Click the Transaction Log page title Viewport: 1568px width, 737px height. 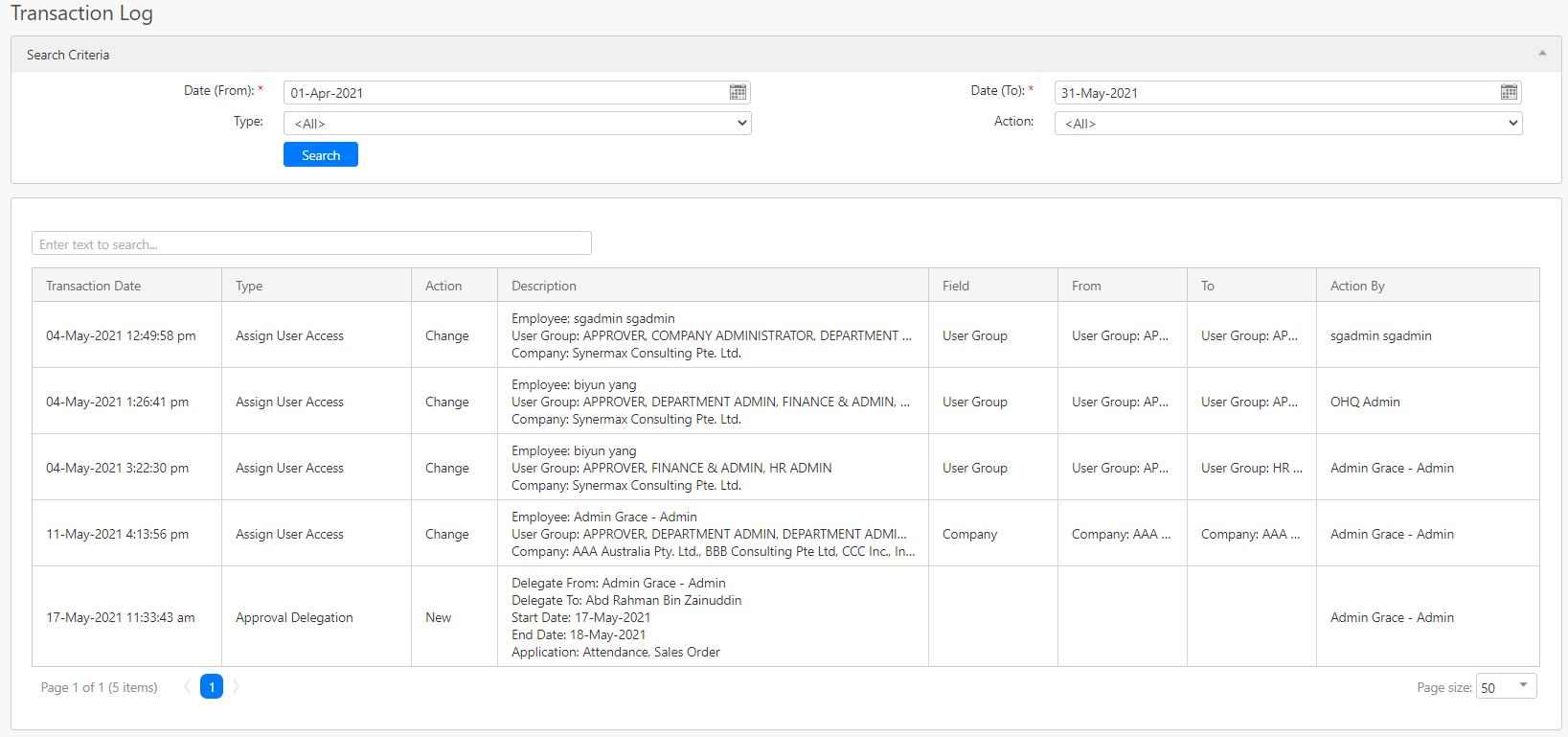pyautogui.click(x=81, y=13)
